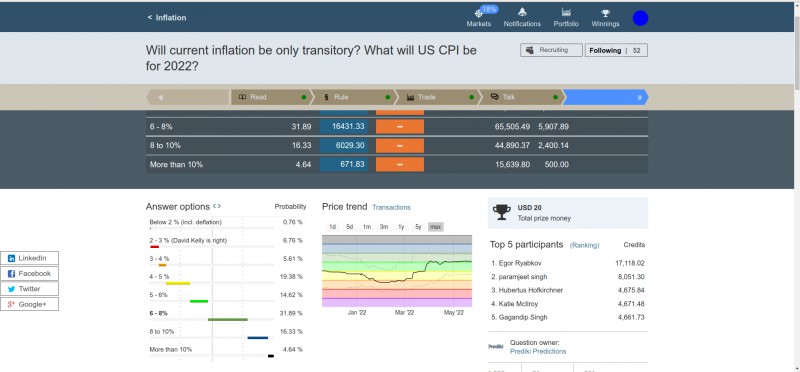Click the dark blue bar for 8 to 10%
This screenshot has height=372, width=800.
point(258,337)
